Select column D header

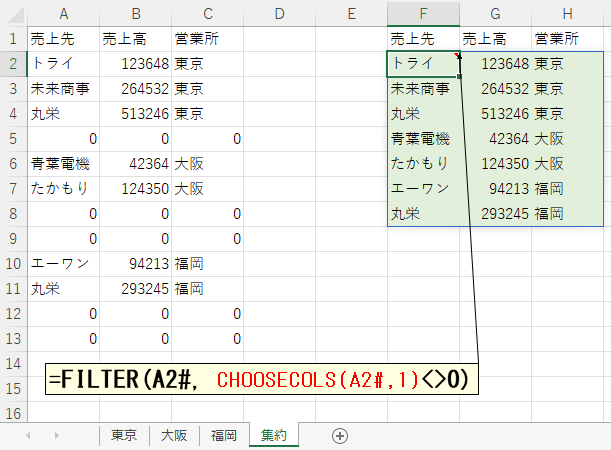coord(279,14)
